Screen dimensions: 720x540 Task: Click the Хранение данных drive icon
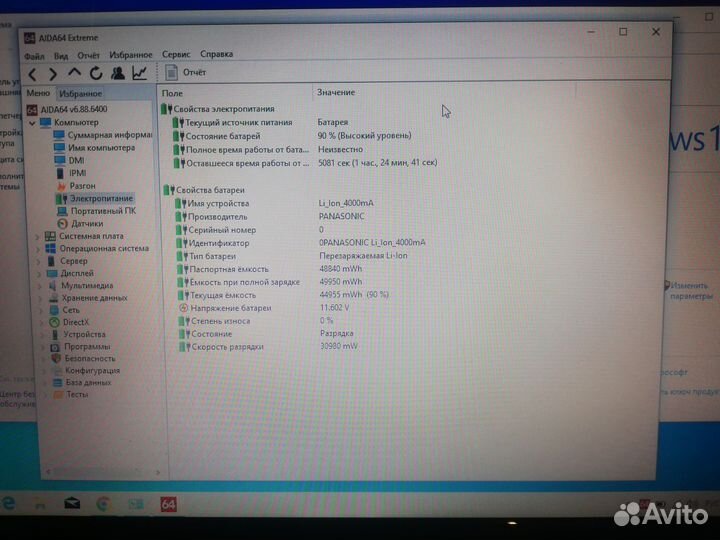[x=53, y=298]
